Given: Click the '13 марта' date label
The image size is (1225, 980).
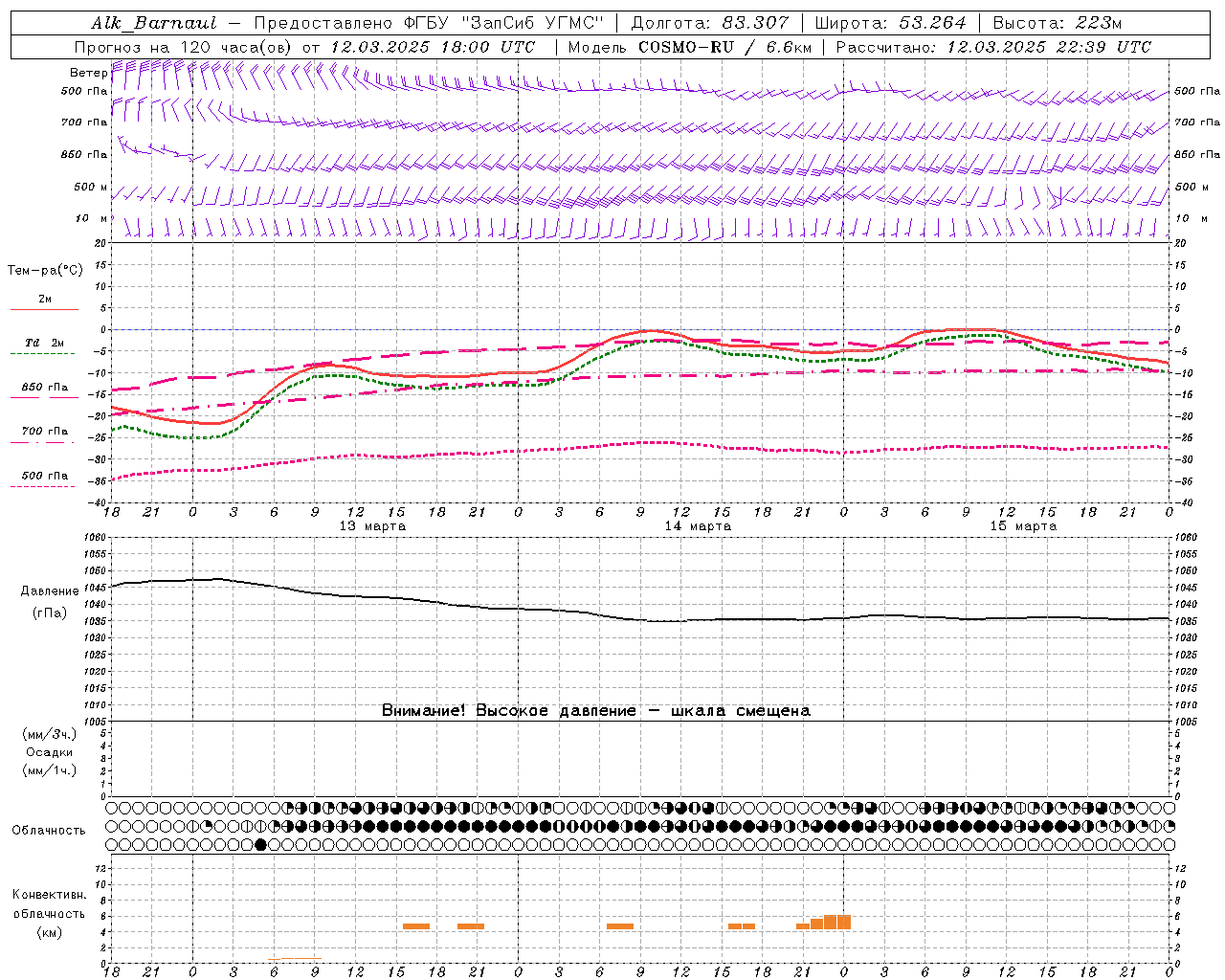Looking at the screenshot, I should point(372,526).
